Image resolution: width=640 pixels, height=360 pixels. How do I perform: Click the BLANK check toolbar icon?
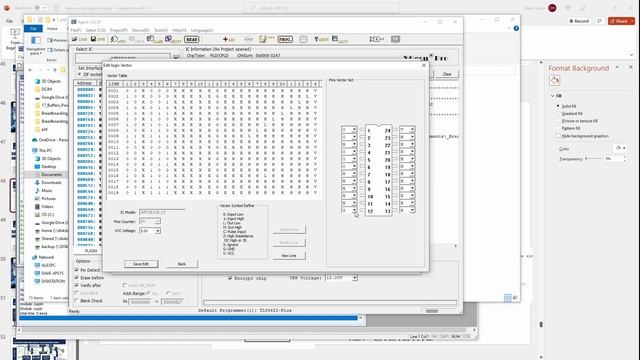[x=155, y=39]
